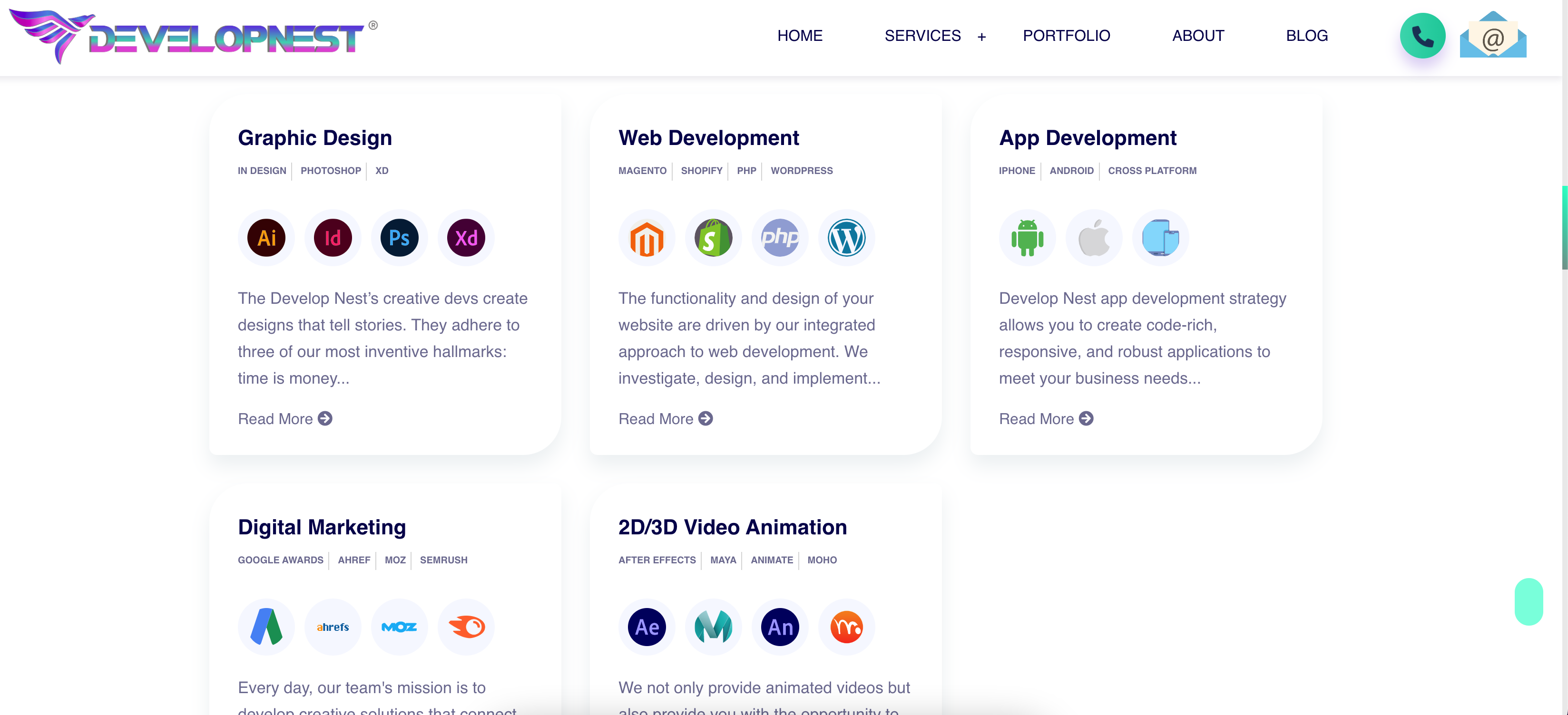Click the InDesign Id icon
This screenshot has height=715, width=1568.
tap(333, 238)
